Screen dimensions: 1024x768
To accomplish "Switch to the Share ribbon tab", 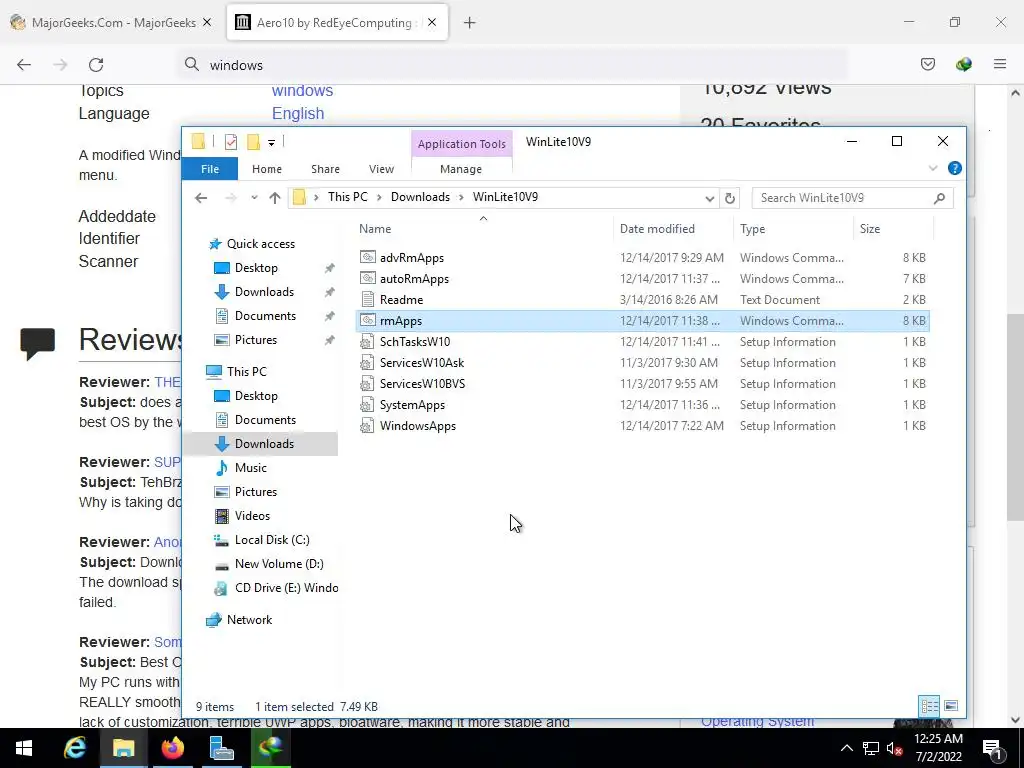I will pyautogui.click(x=325, y=169).
